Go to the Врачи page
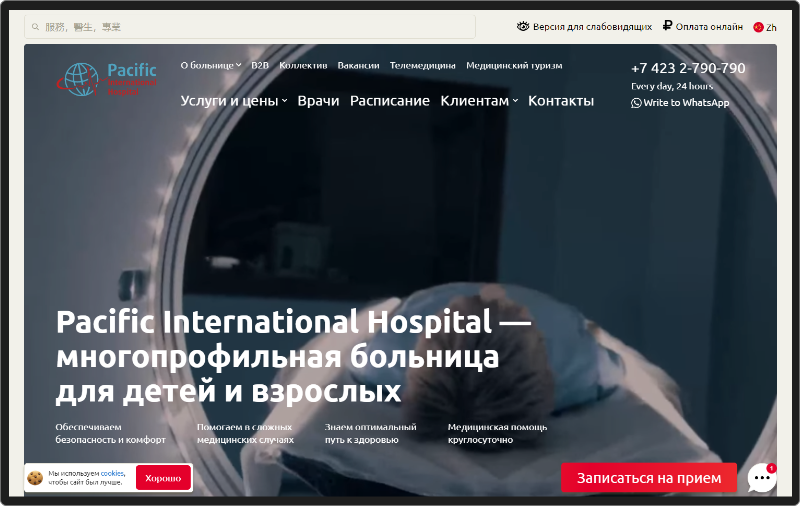 pyautogui.click(x=318, y=101)
